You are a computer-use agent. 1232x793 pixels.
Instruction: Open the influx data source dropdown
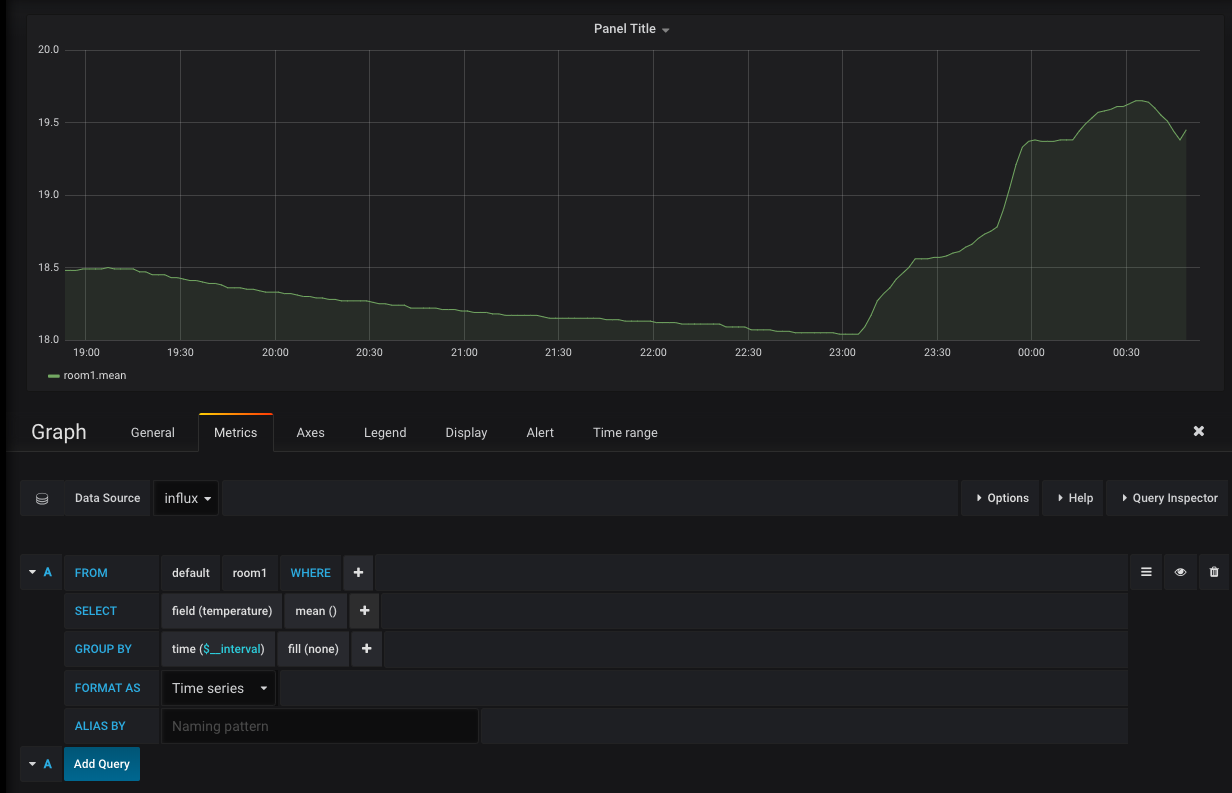pyautogui.click(x=187, y=498)
